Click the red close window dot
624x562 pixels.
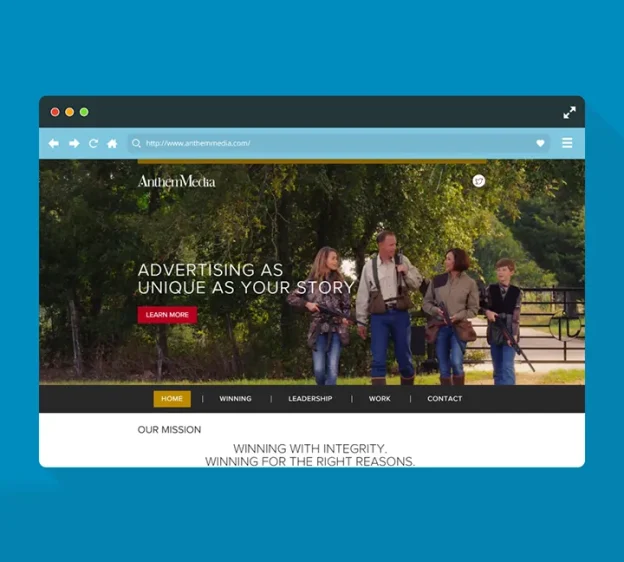point(55,112)
